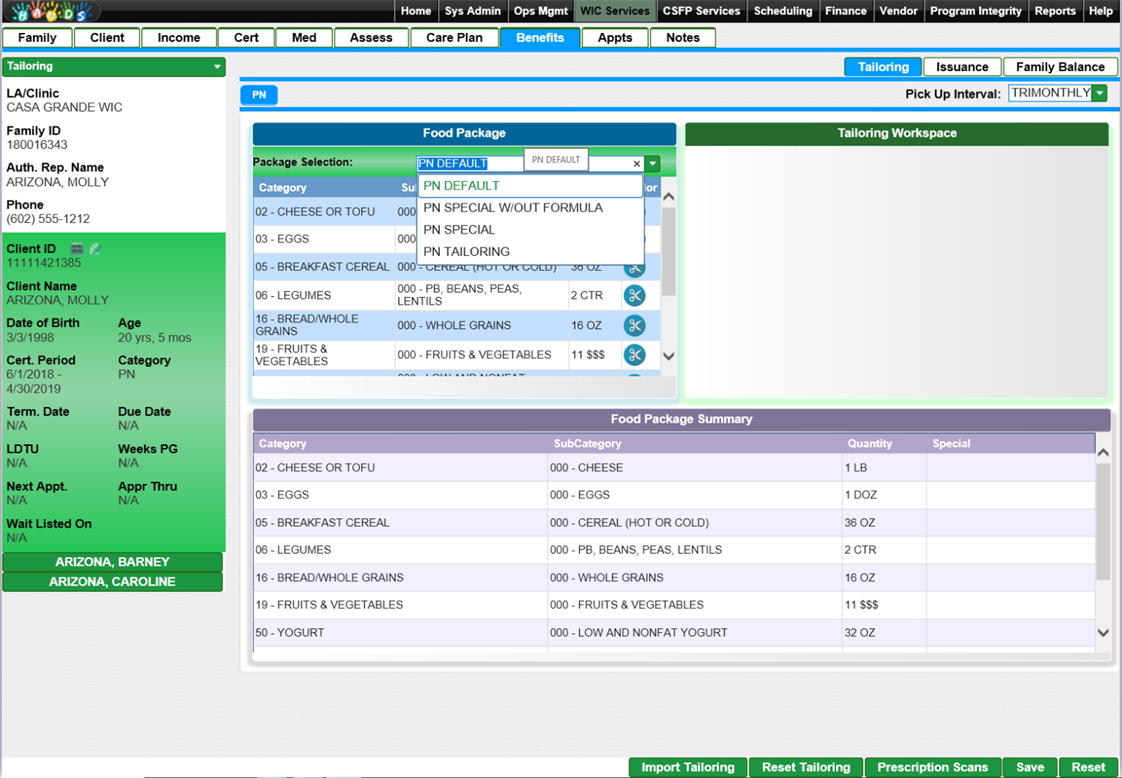Viewport: 1122px width, 778px height.
Task: Clear the Package Selection with the X
Action: click(x=637, y=164)
